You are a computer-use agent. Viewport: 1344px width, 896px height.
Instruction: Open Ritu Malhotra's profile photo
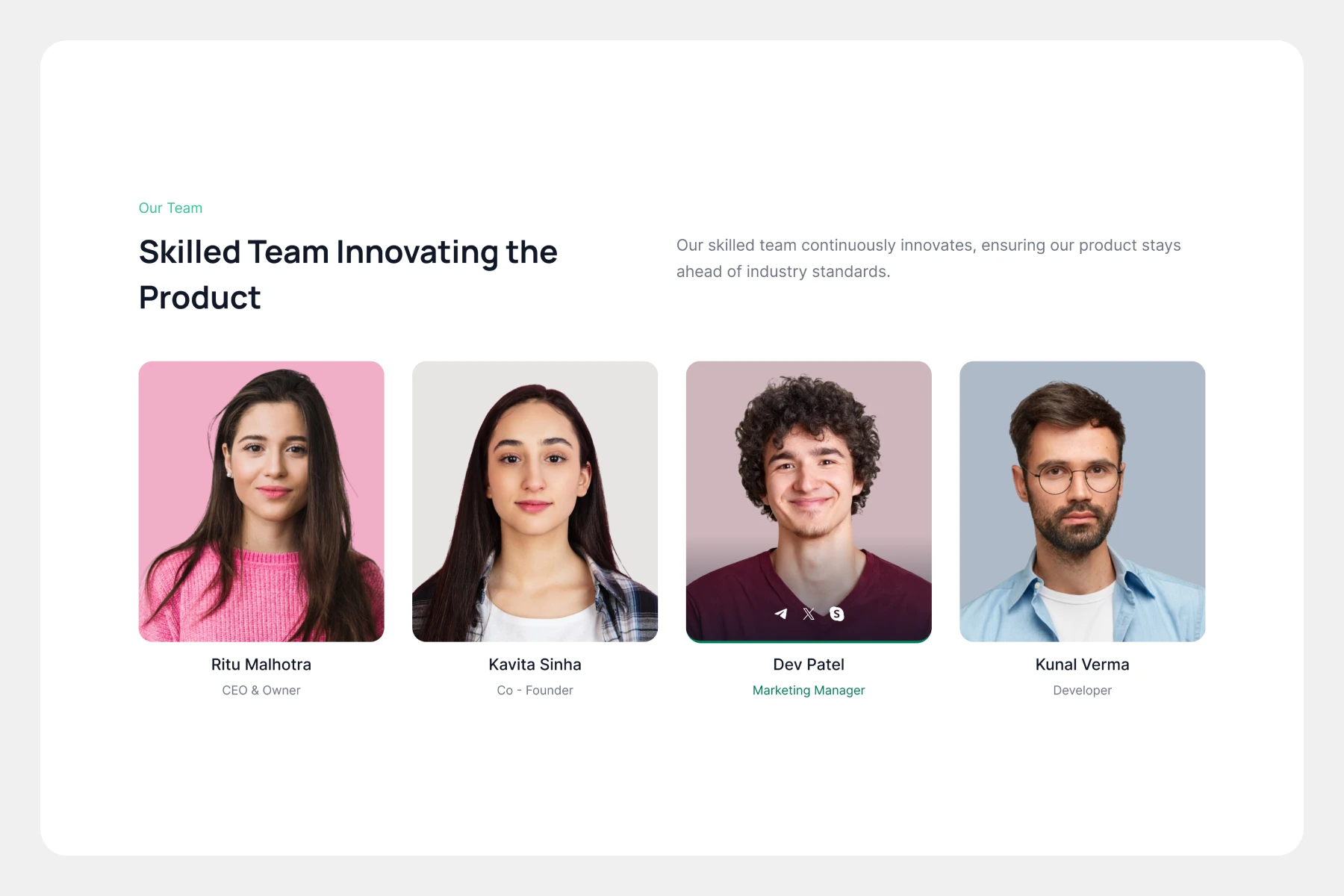point(261,502)
